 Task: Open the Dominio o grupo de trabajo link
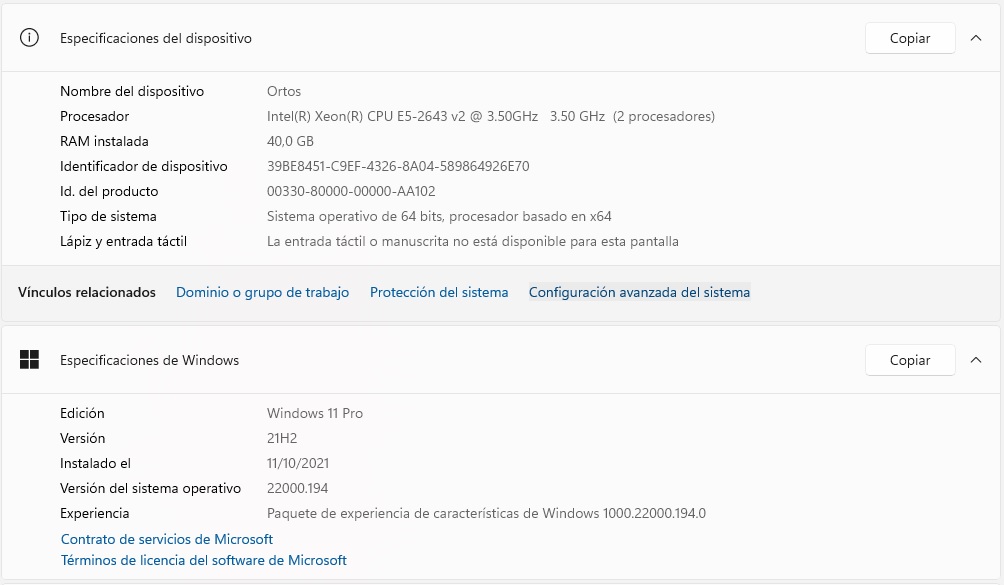coord(262,292)
